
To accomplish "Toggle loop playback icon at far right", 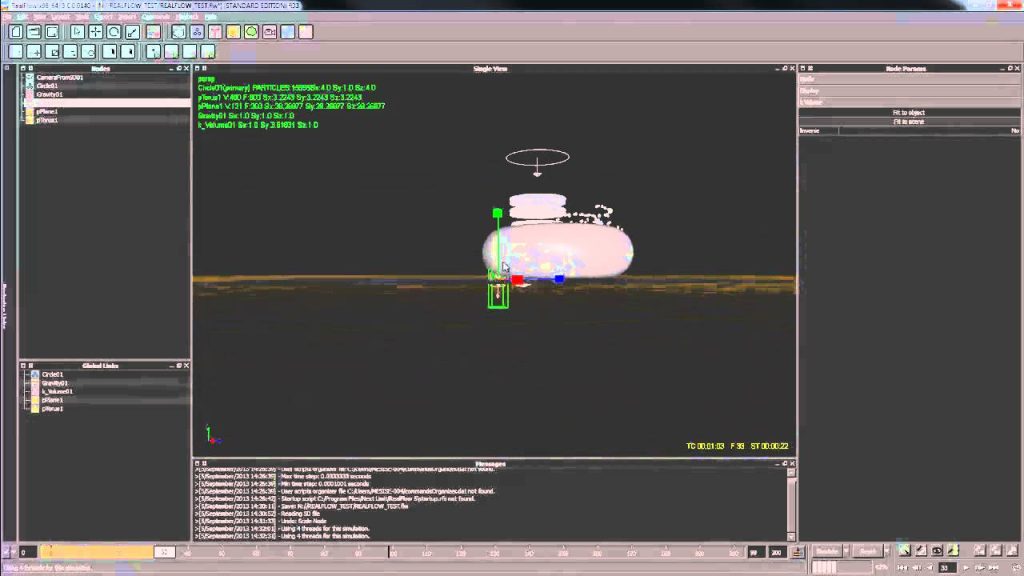I will tap(1016, 568).
